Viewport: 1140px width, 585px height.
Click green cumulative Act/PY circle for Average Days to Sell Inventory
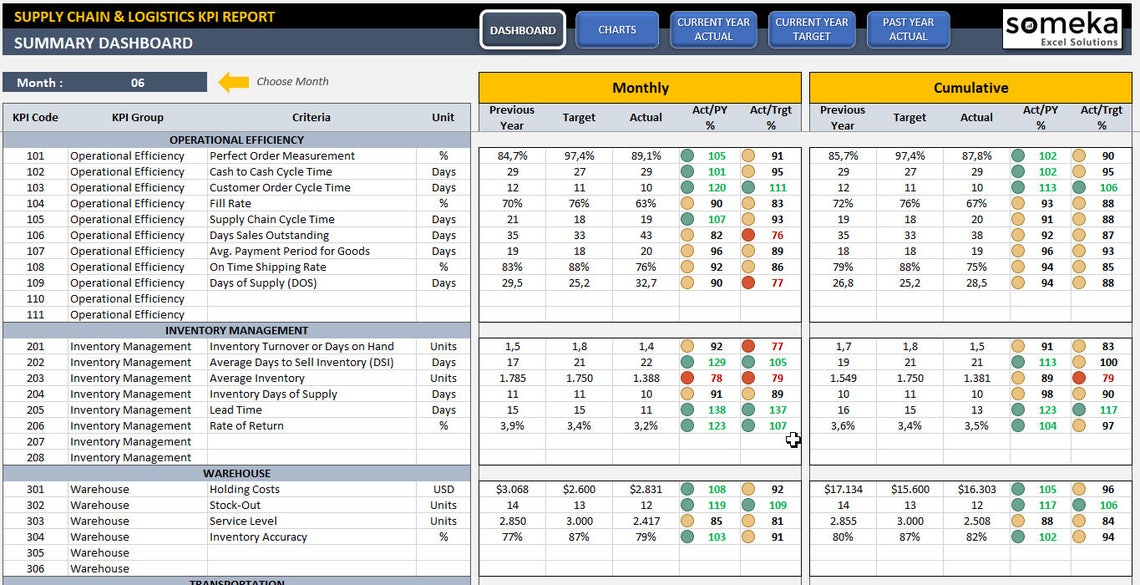(x=1018, y=362)
